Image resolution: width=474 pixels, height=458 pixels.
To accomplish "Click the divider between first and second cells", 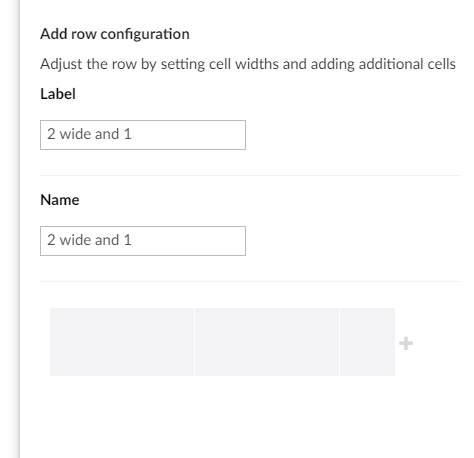I will [x=194, y=342].
